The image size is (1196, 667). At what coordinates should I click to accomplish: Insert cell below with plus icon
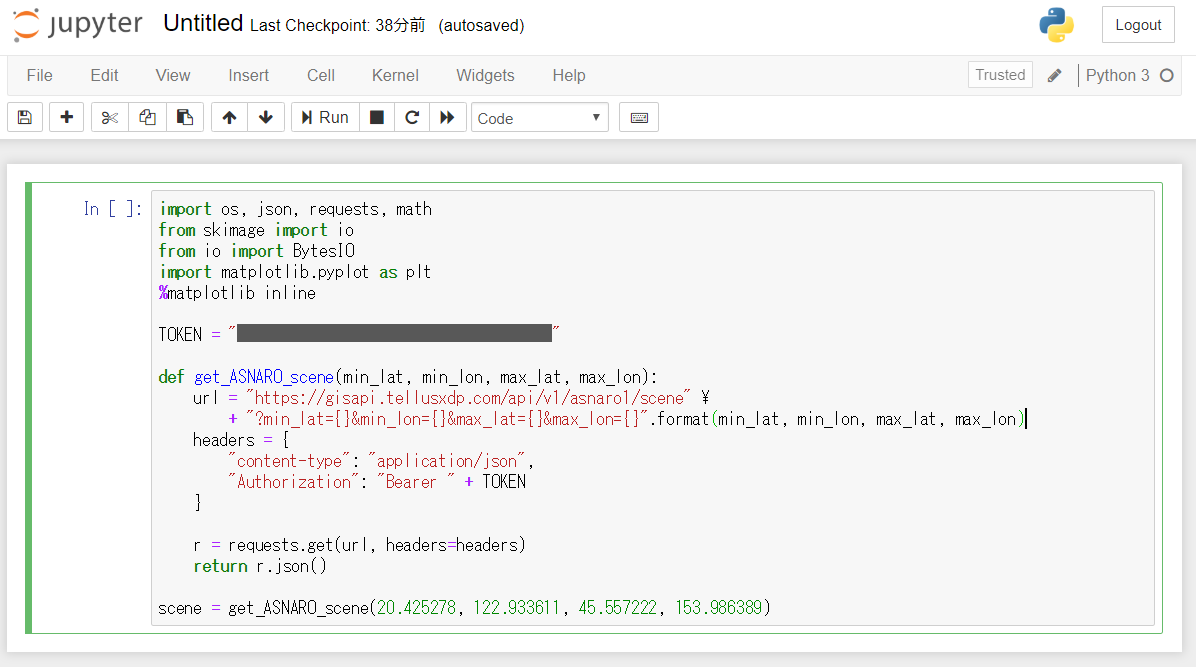click(66, 118)
